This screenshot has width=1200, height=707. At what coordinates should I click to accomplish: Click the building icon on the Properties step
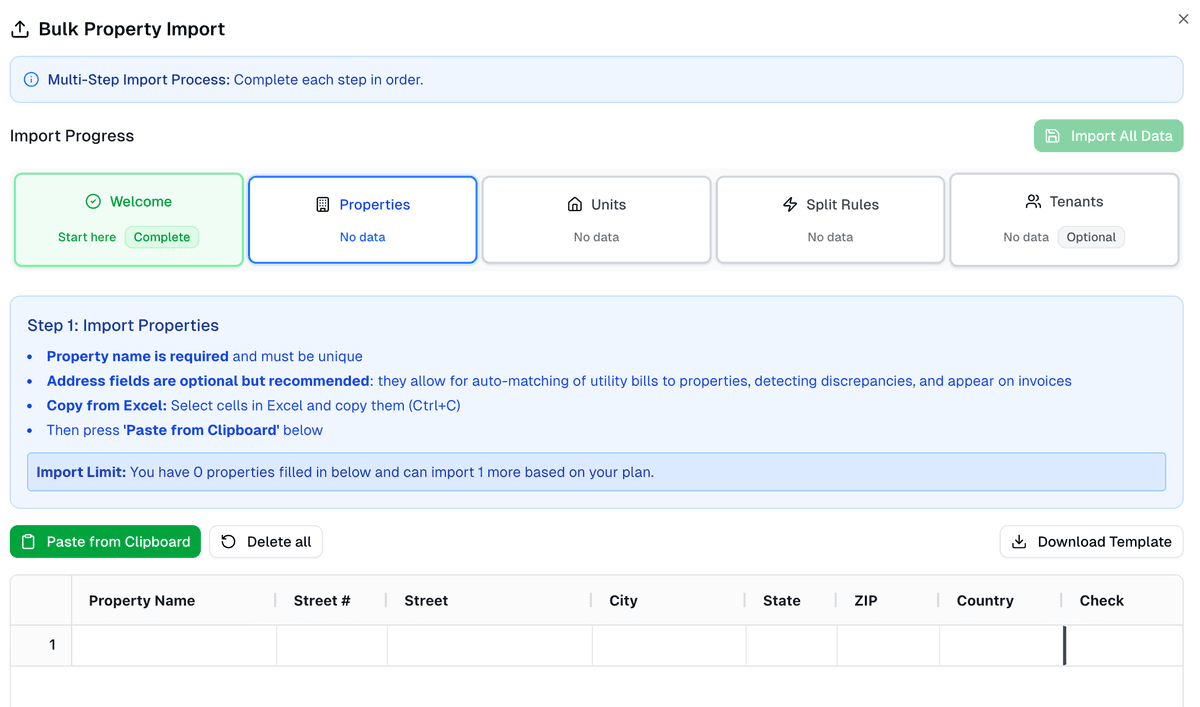coord(322,203)
